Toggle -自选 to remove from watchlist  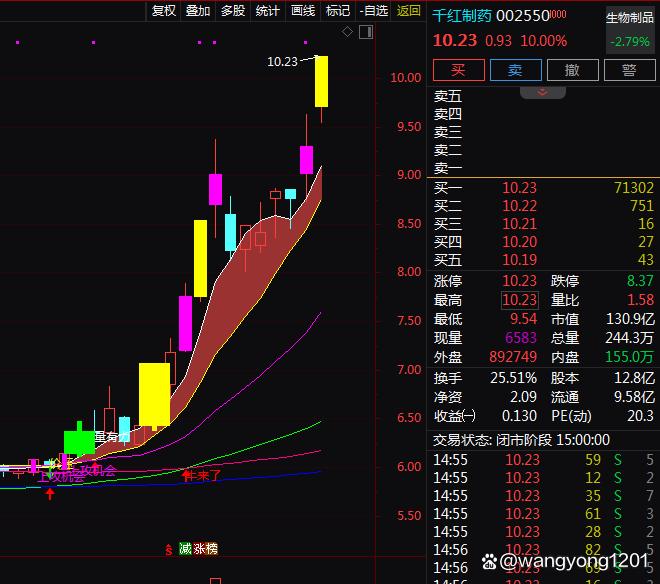pos(373,11)
